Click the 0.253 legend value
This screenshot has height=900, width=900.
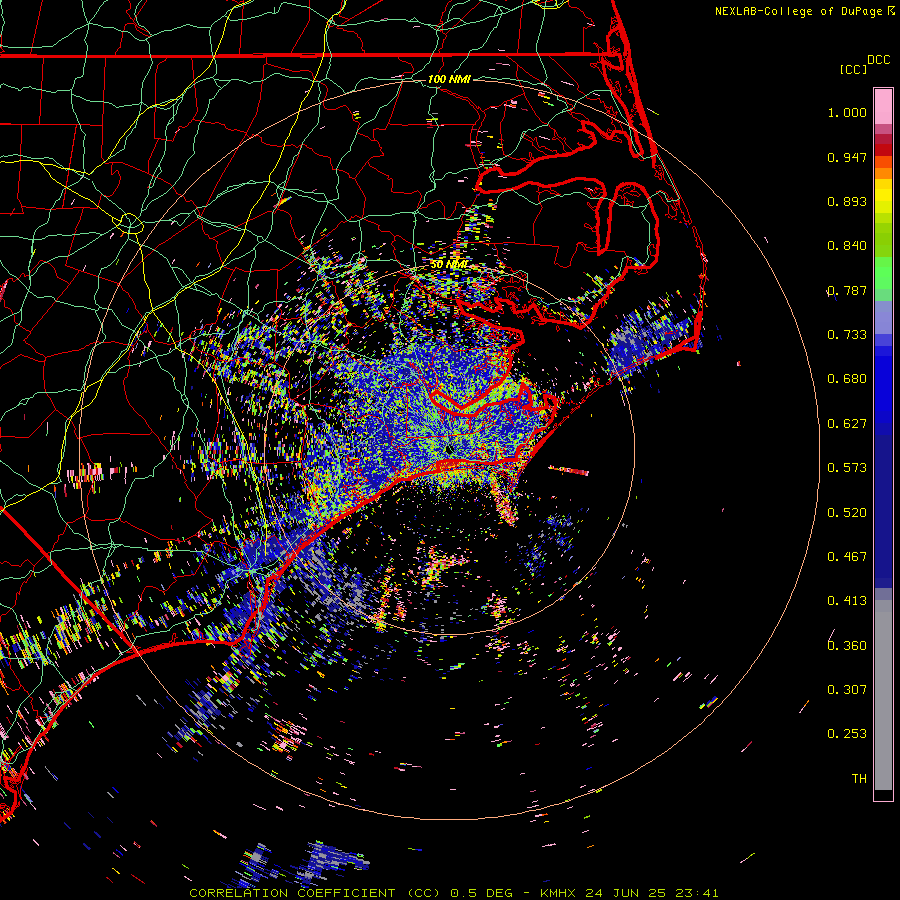(x=847, y=734)
